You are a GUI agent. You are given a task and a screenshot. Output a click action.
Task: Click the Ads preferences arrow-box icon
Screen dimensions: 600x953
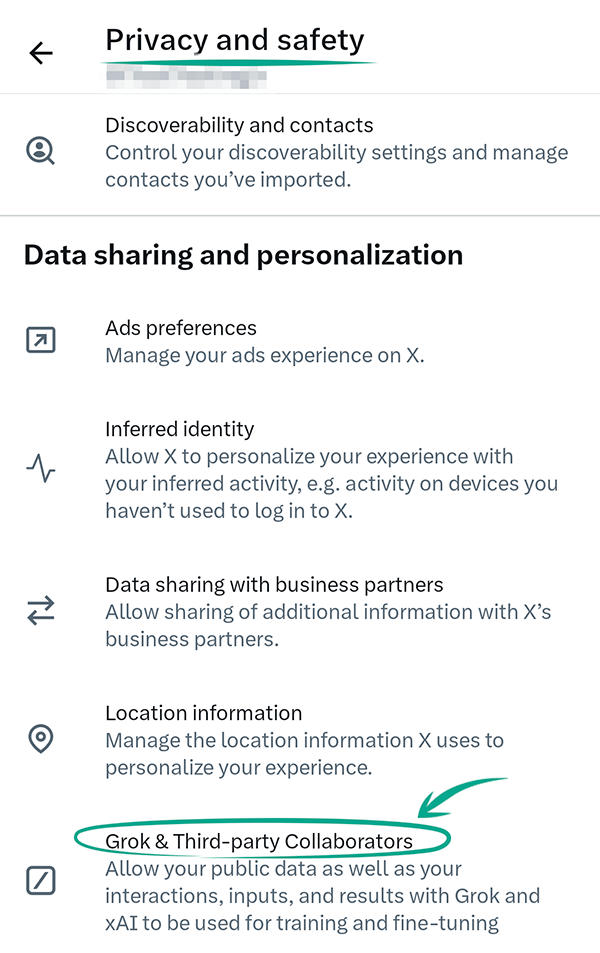[40, 341]
